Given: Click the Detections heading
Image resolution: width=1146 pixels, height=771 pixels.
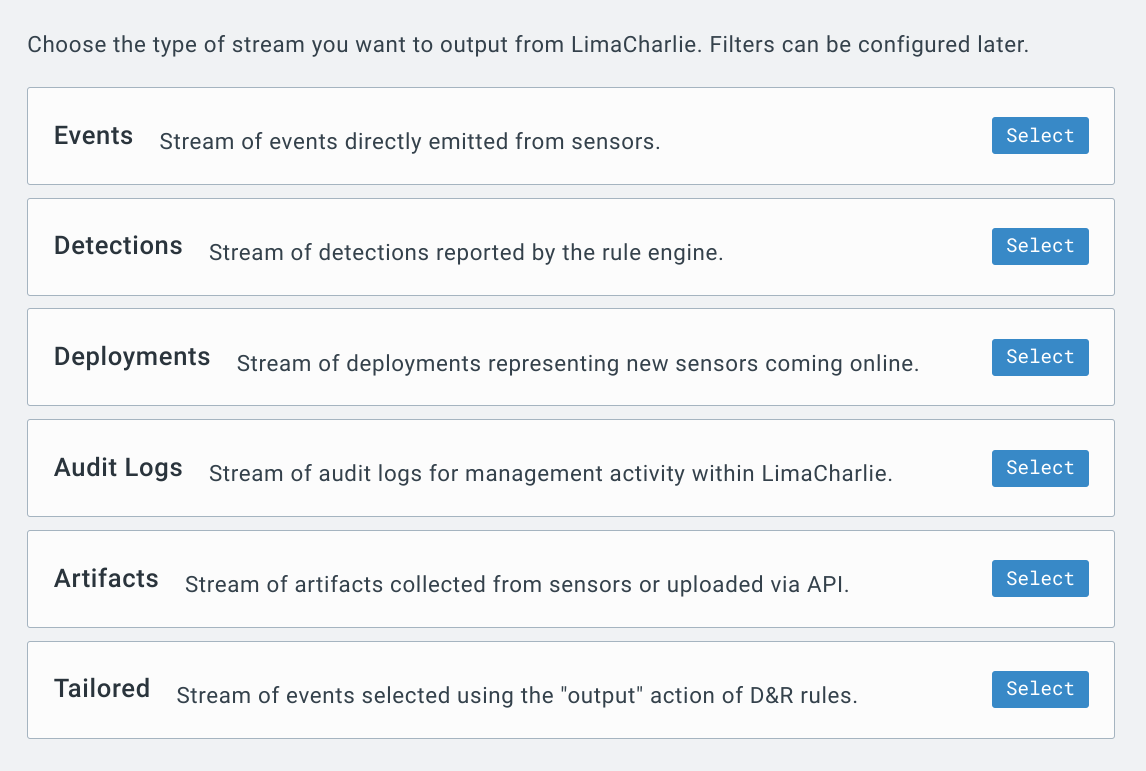Looking at the screenshot, I should pyautogui.click(x=118, y=246).
